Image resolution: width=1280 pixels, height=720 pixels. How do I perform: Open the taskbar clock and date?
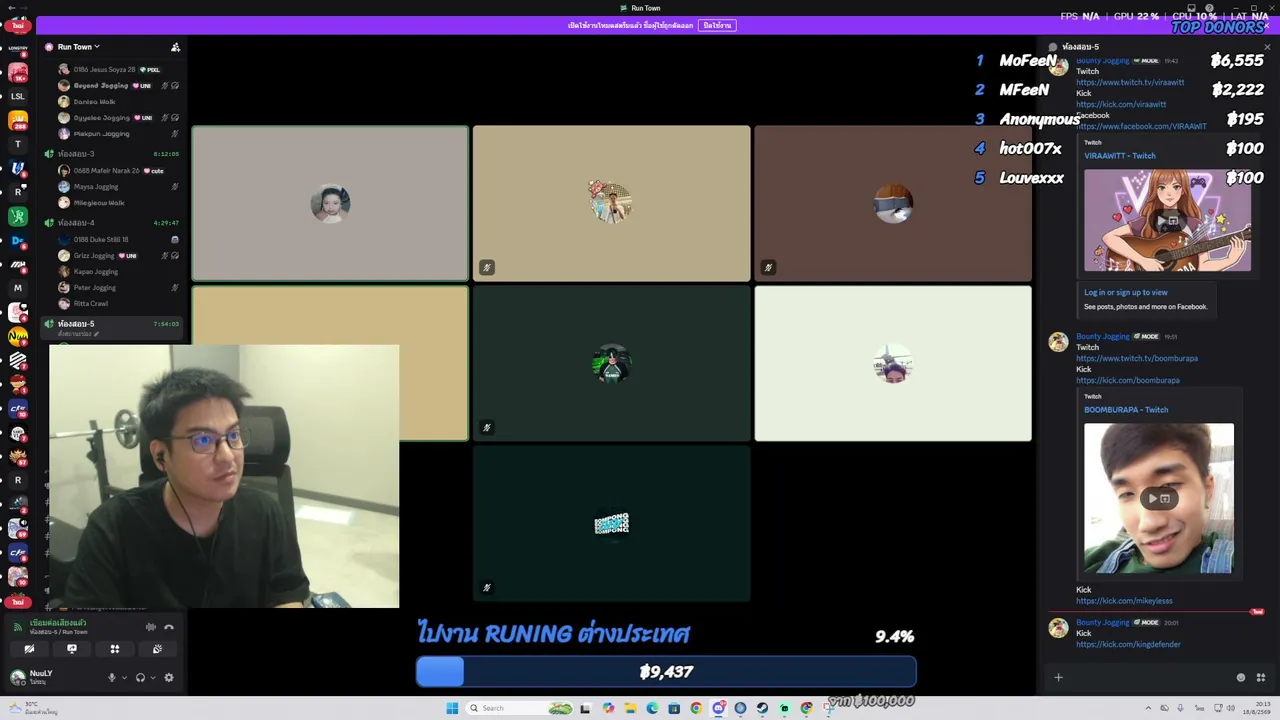tap(1256, 708)
